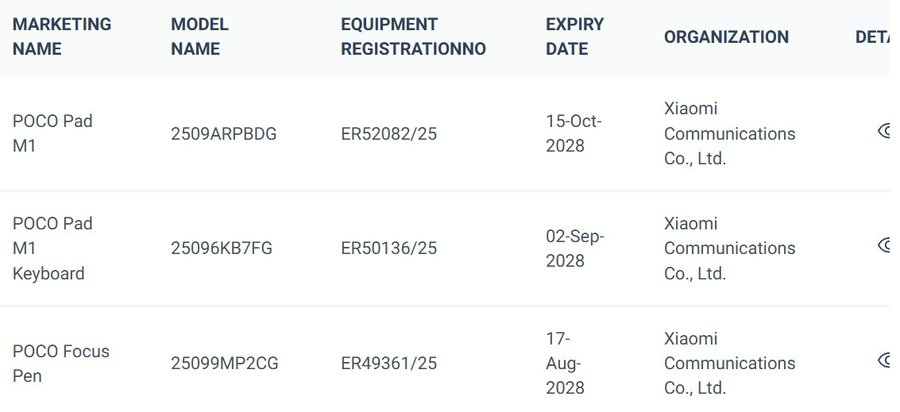900x412 pixels.
Task: Click the 02-Sep-2028 expiry date
Action: pyautogui.click(x=574, y=248)
